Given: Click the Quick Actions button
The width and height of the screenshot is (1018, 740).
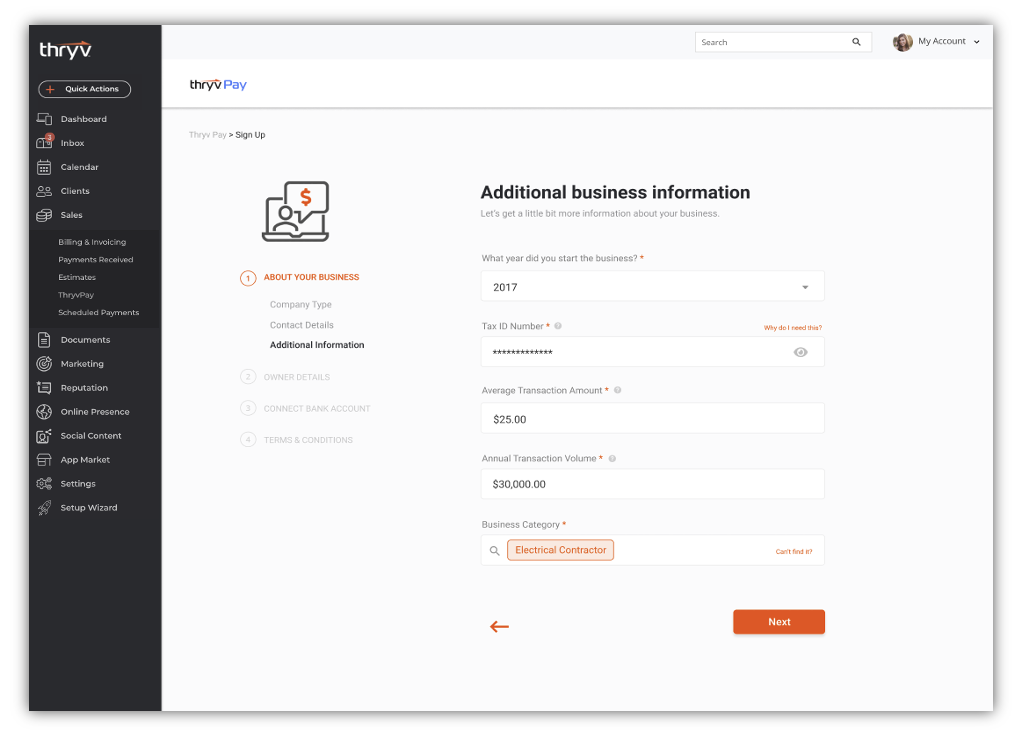Looking at the screenshot, I should pos(84,89).
